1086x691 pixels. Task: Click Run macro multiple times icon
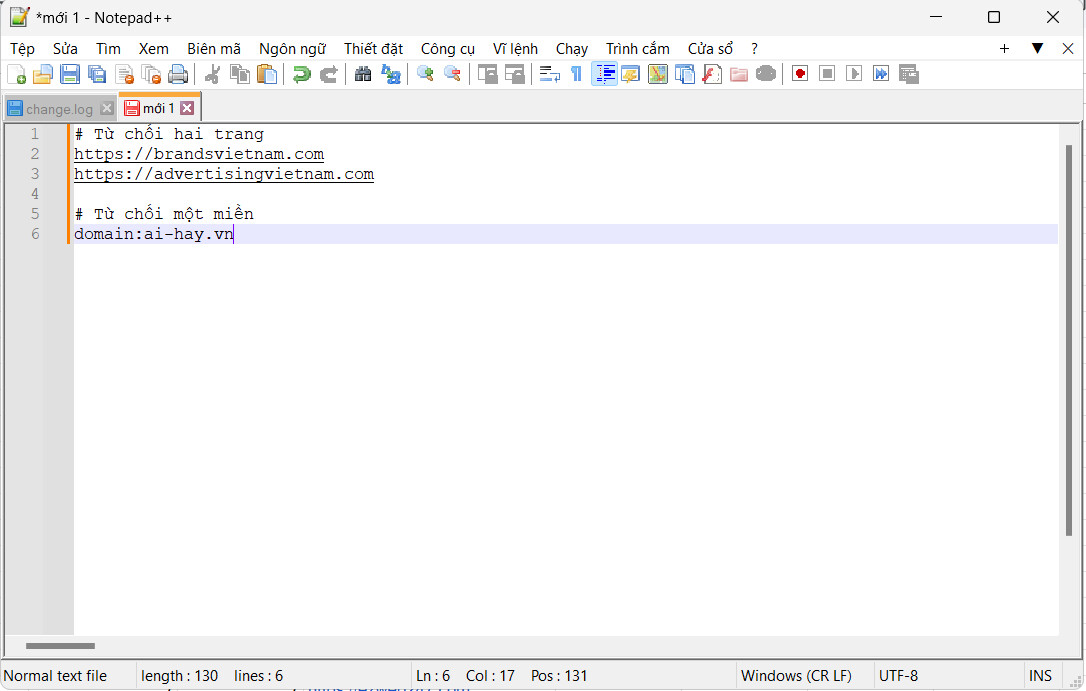coord(881,74)
